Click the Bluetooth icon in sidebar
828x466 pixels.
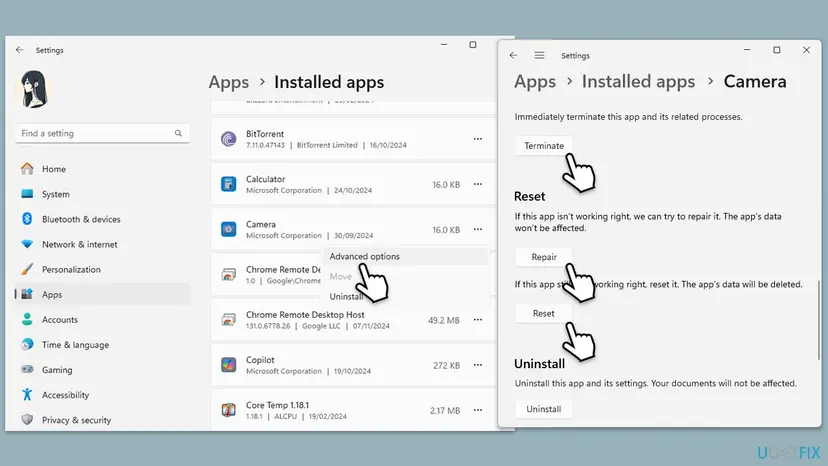point(27,219)
